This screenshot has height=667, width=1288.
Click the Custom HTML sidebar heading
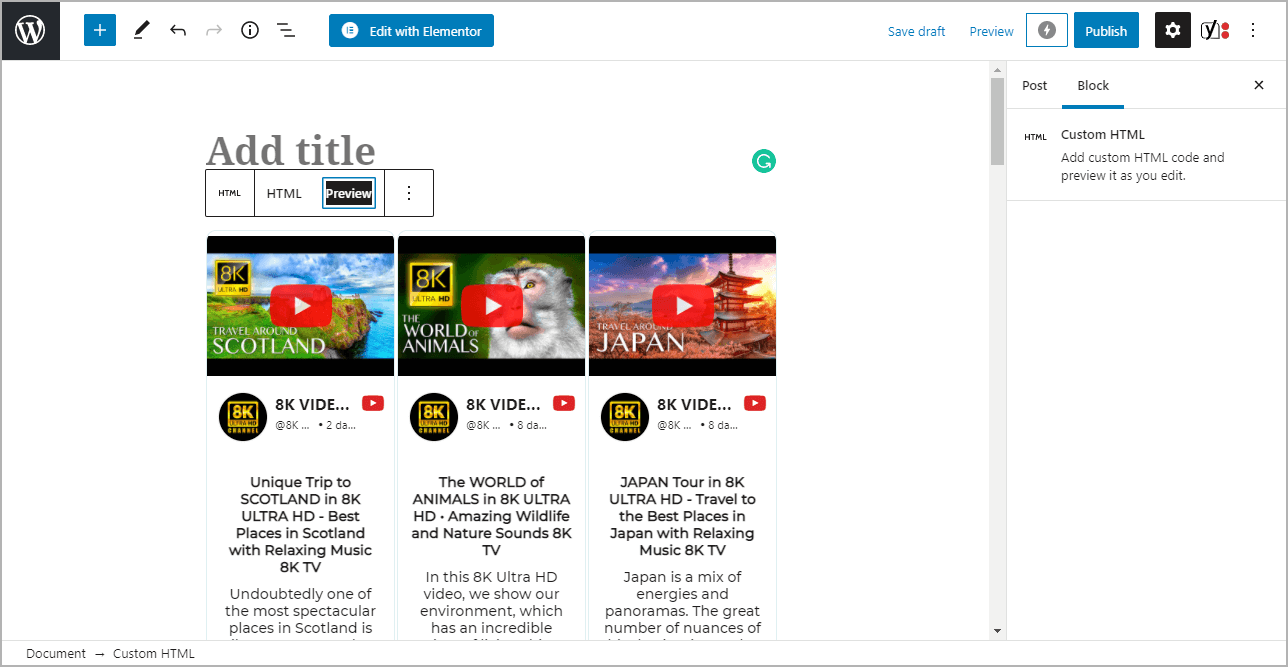pyautogui.click(x=1103, y=134)
